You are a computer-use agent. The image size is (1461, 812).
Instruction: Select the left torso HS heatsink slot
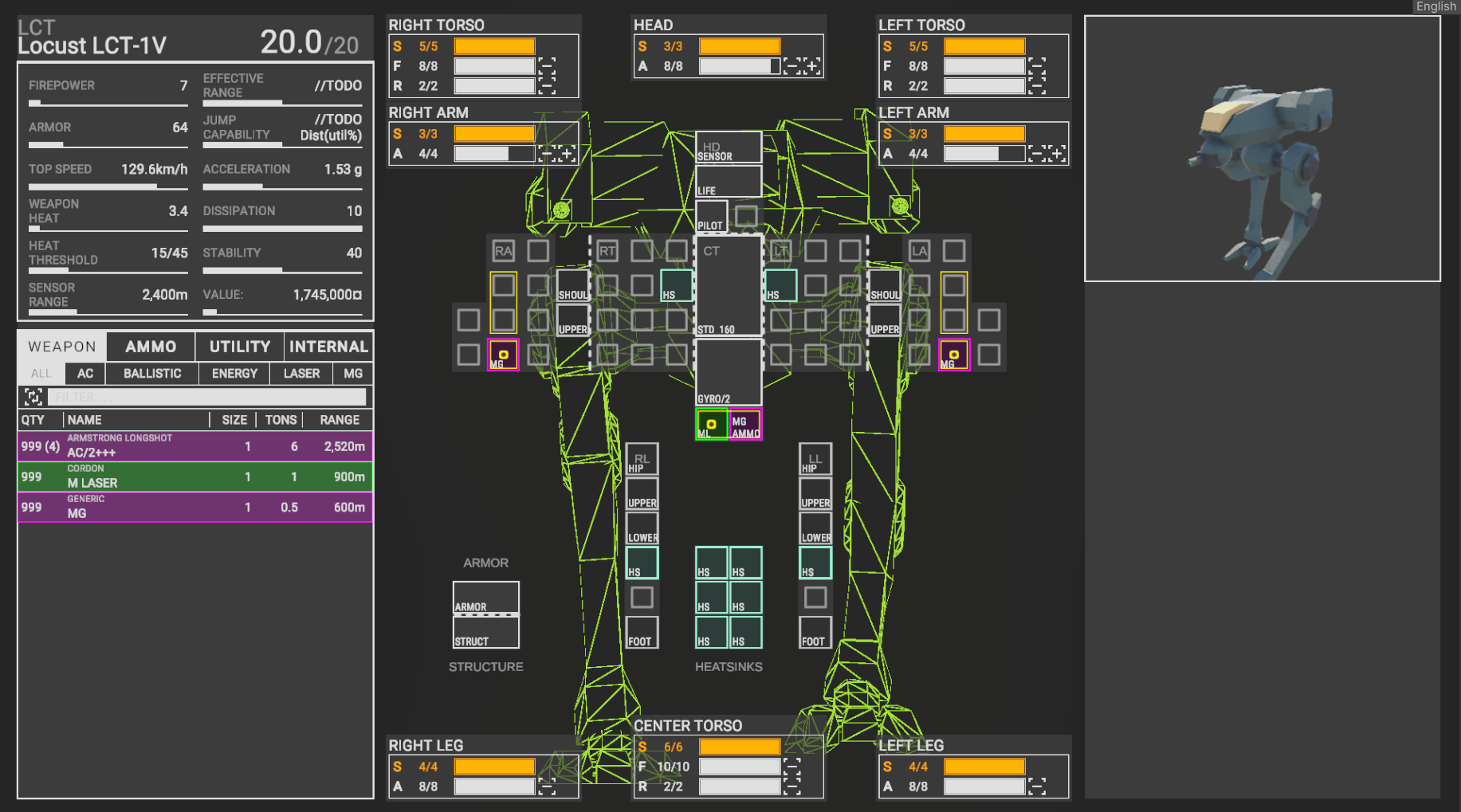(781, 285)
